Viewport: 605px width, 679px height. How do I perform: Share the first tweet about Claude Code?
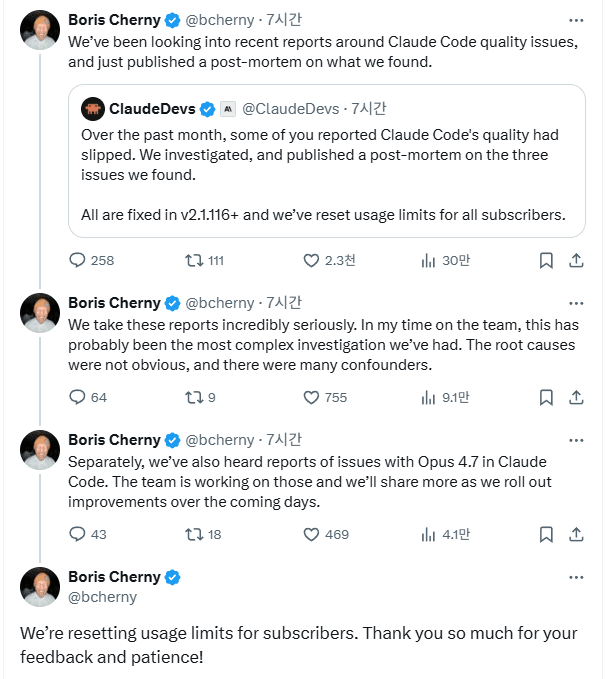pos(576,260)
